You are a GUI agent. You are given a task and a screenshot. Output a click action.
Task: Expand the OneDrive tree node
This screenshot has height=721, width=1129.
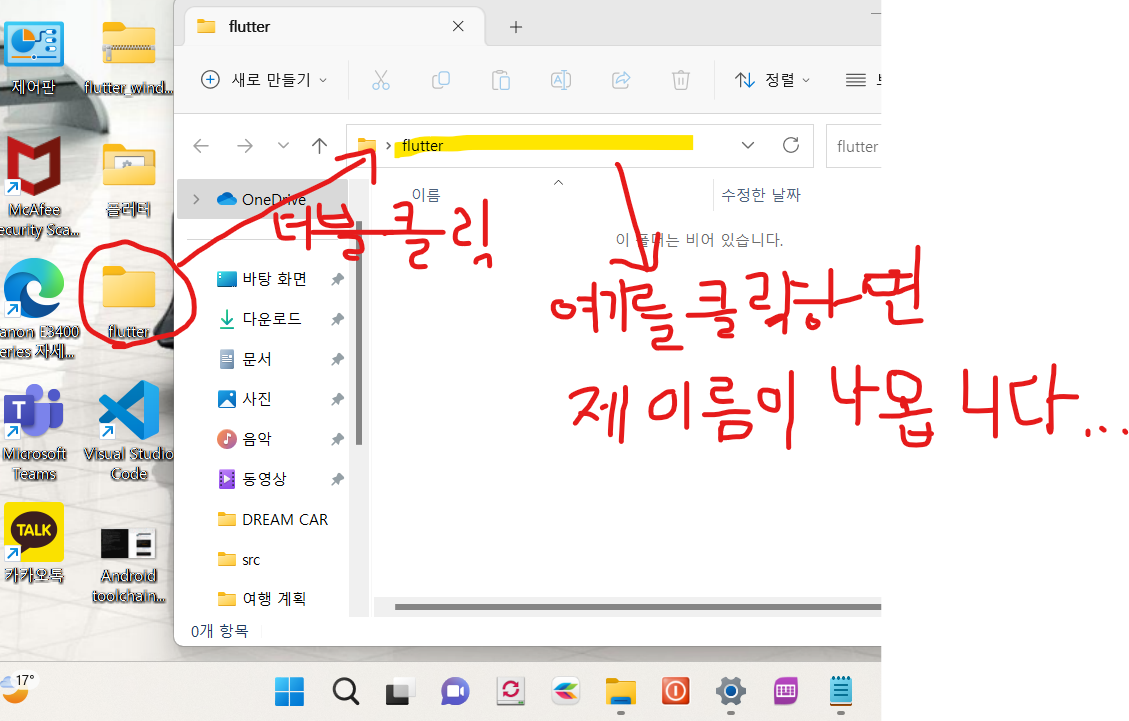pyautogui.click(x=197, y=200)
